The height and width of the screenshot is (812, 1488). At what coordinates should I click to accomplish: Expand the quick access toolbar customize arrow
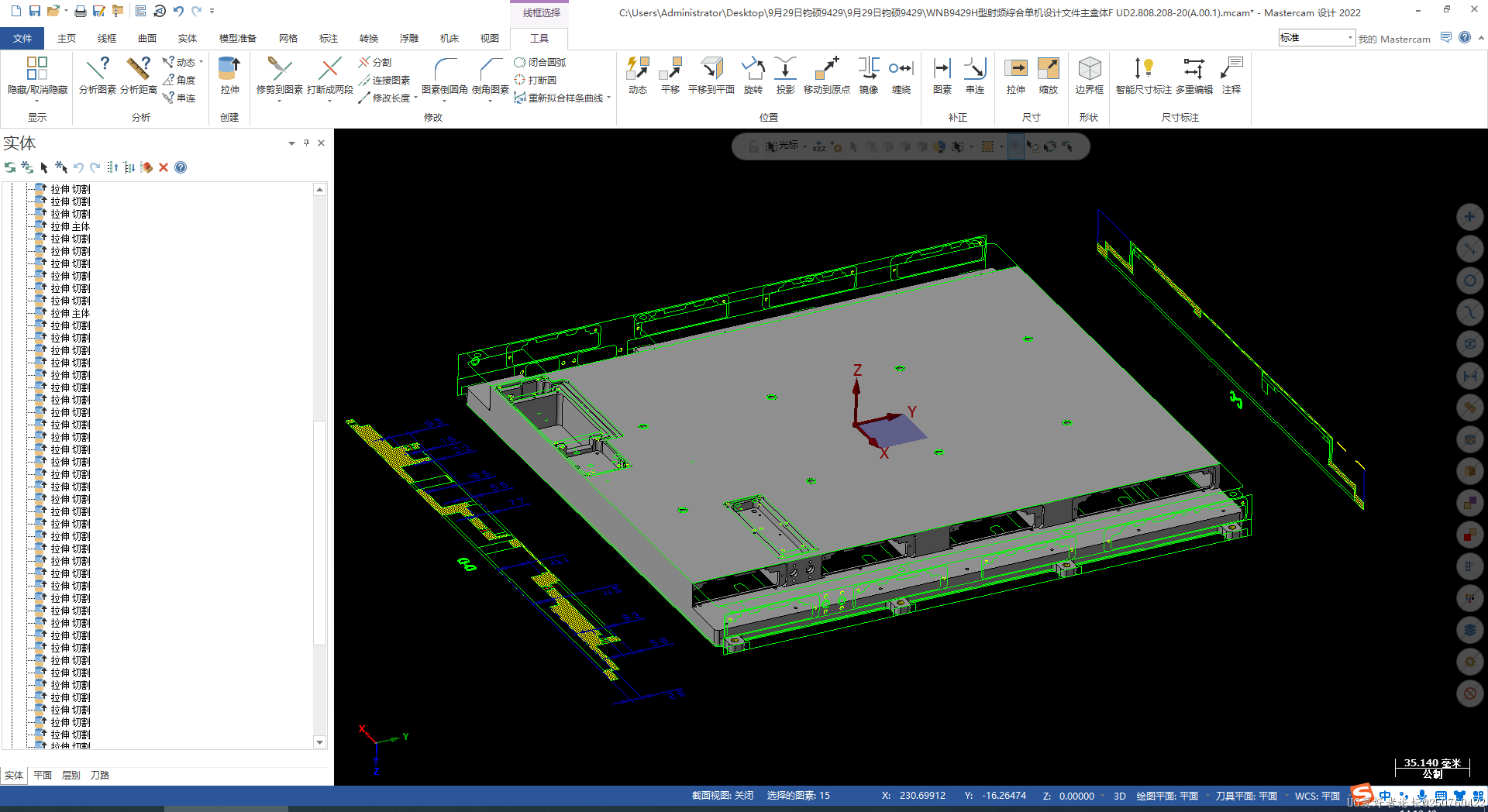coord(212,11)
